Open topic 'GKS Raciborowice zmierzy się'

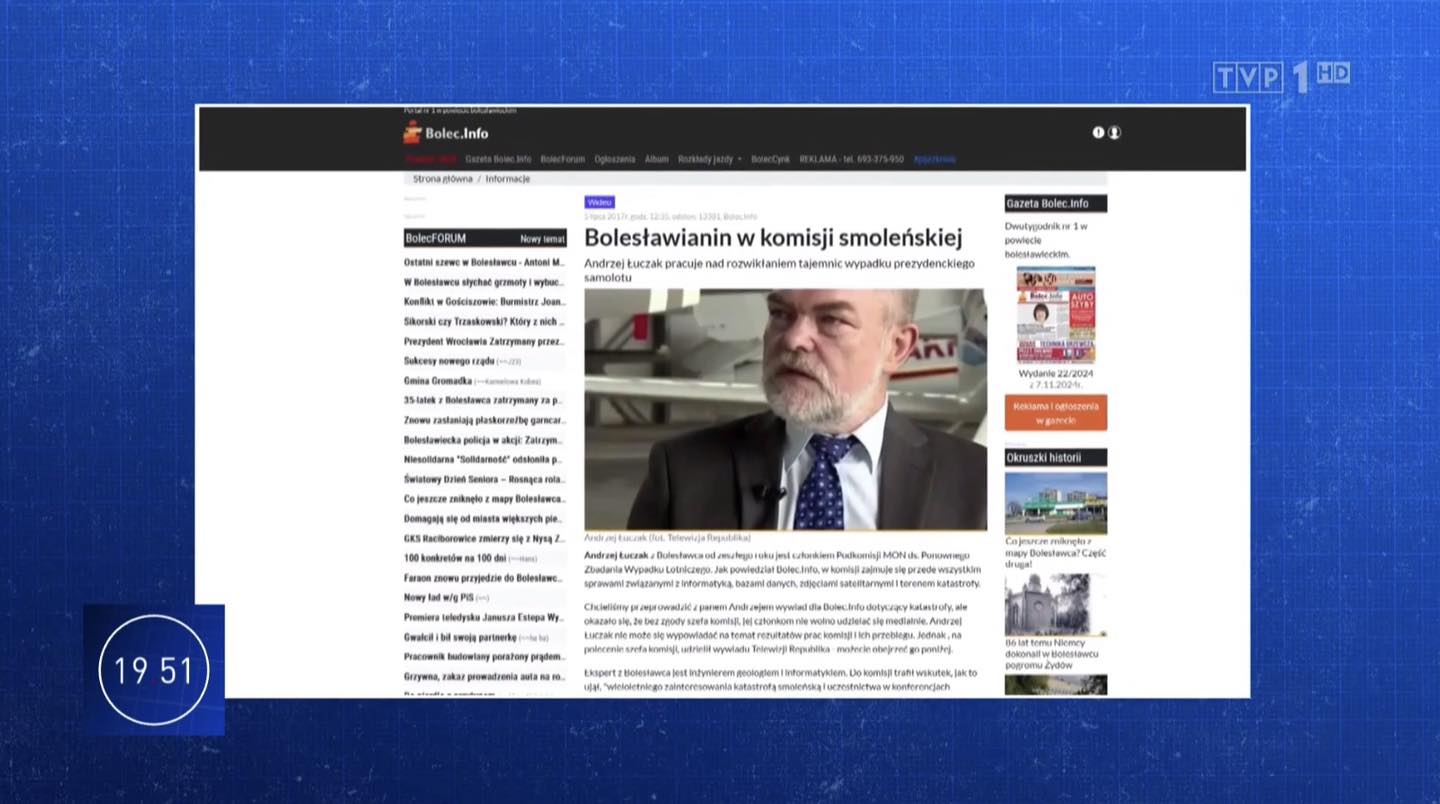[484, 538]
